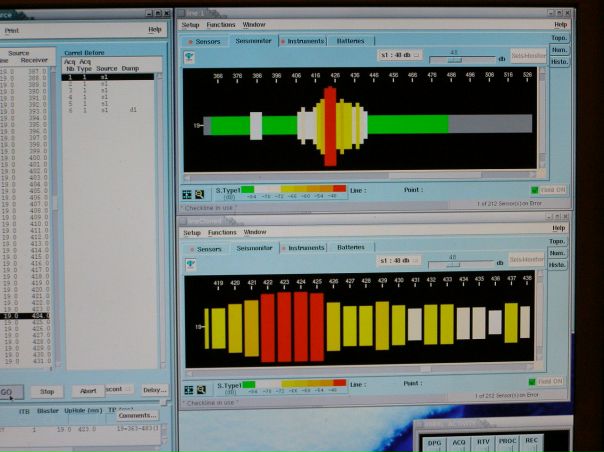
Task: Switch to the Batteries tab in upper window
Action: click(x=350, y=41)
